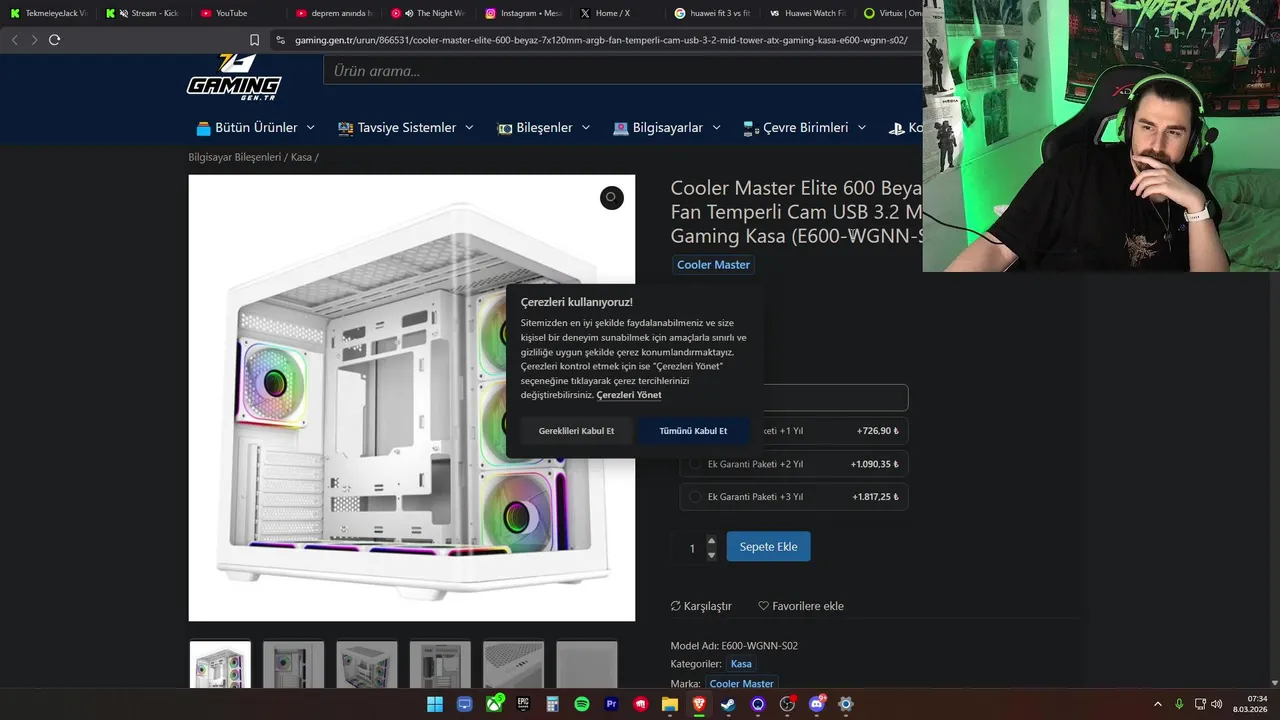The width and height of the screenshot is (1280, 720).
Task: Expand the Bilgisayarlar dropdown
Action: (667, 128)
